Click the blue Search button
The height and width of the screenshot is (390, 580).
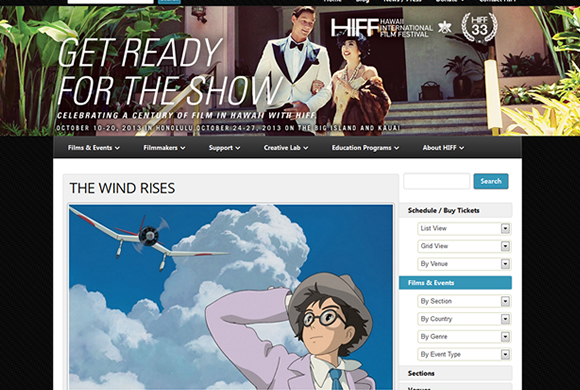(x=491, y=181)
